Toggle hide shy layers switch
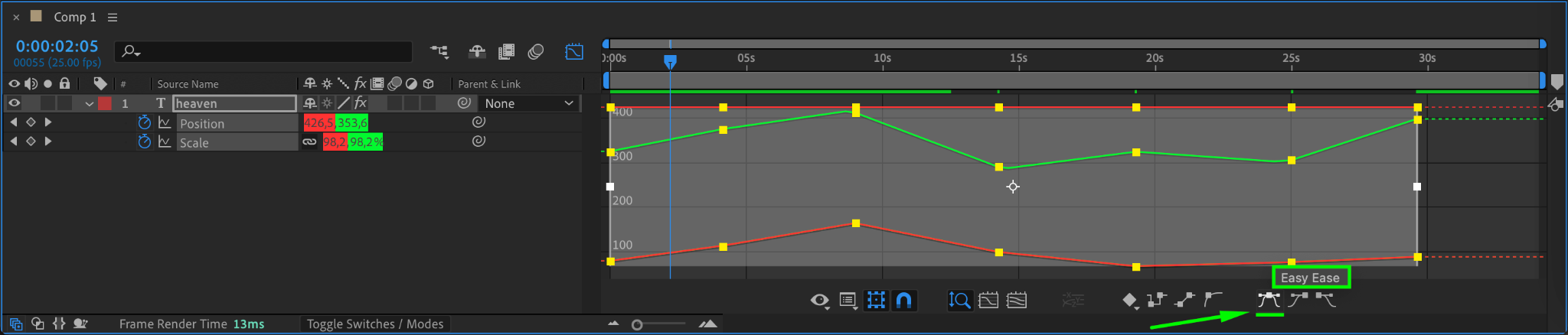This screenshot has height=335, width=1568. 477,51
